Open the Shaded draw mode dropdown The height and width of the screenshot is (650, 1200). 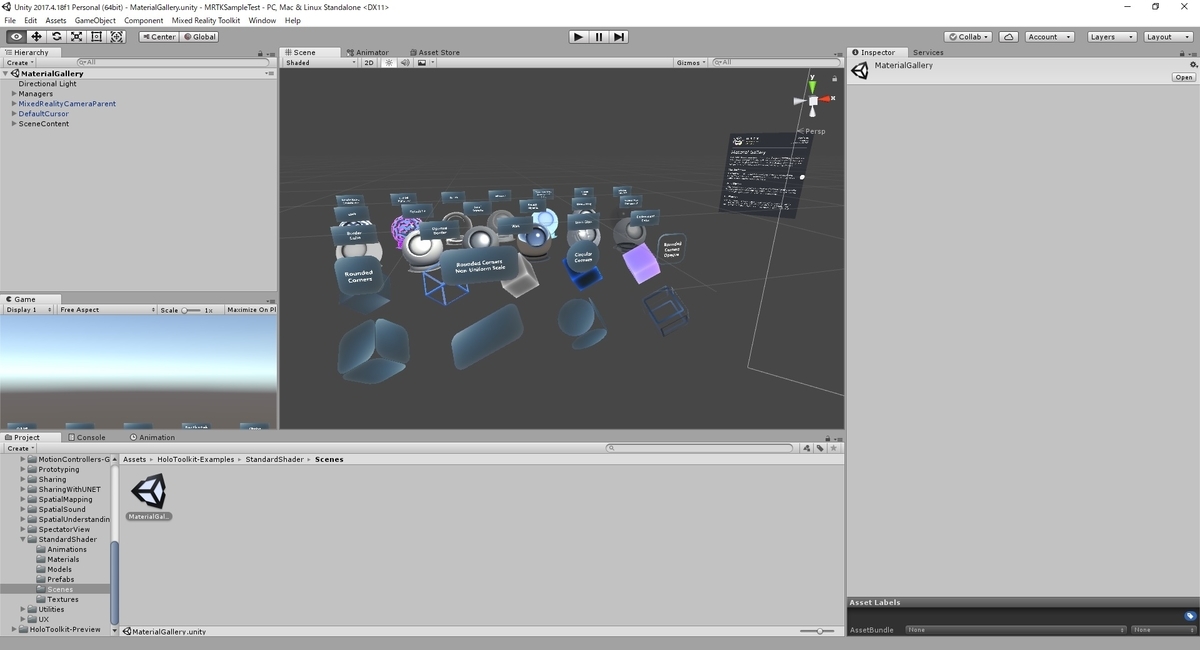(320, 63)
